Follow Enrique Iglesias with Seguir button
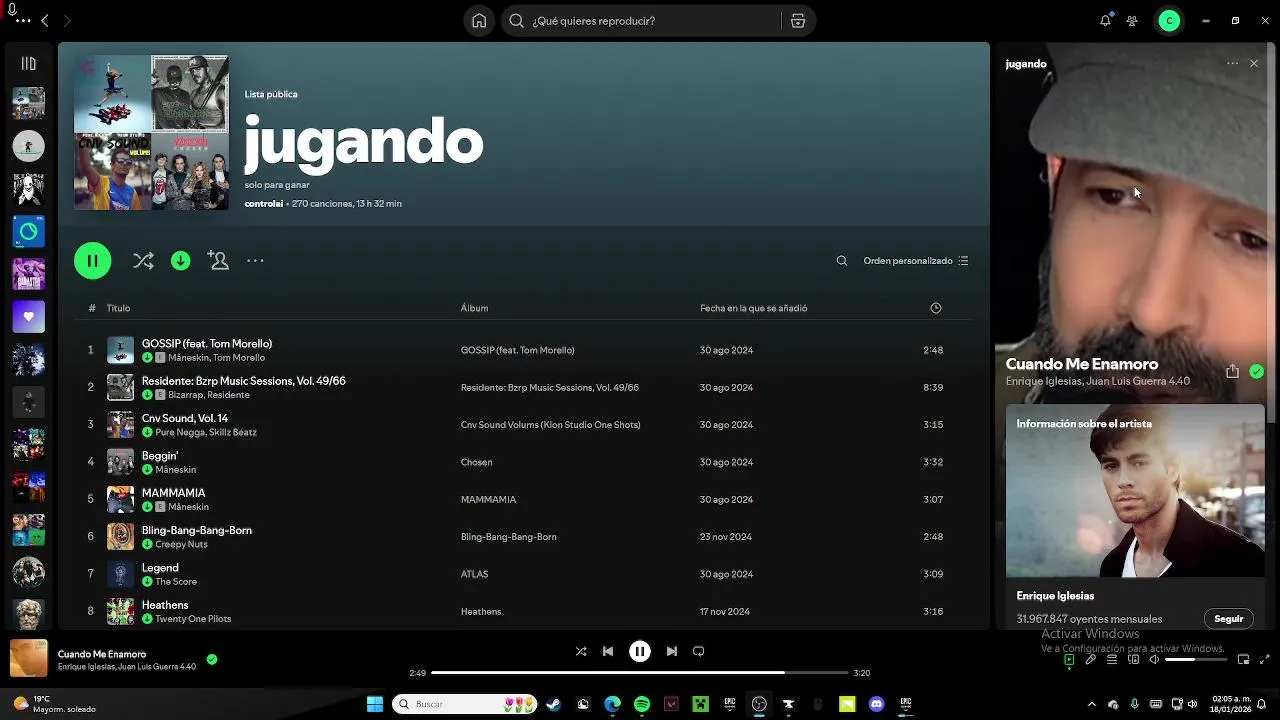 1228,619
